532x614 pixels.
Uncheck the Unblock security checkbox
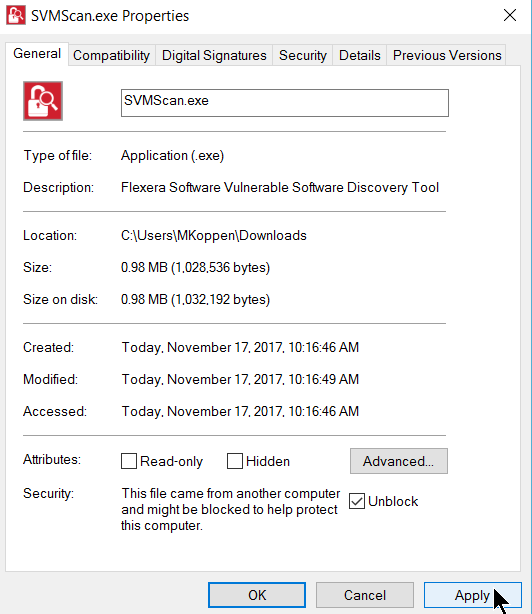[357, 501]
